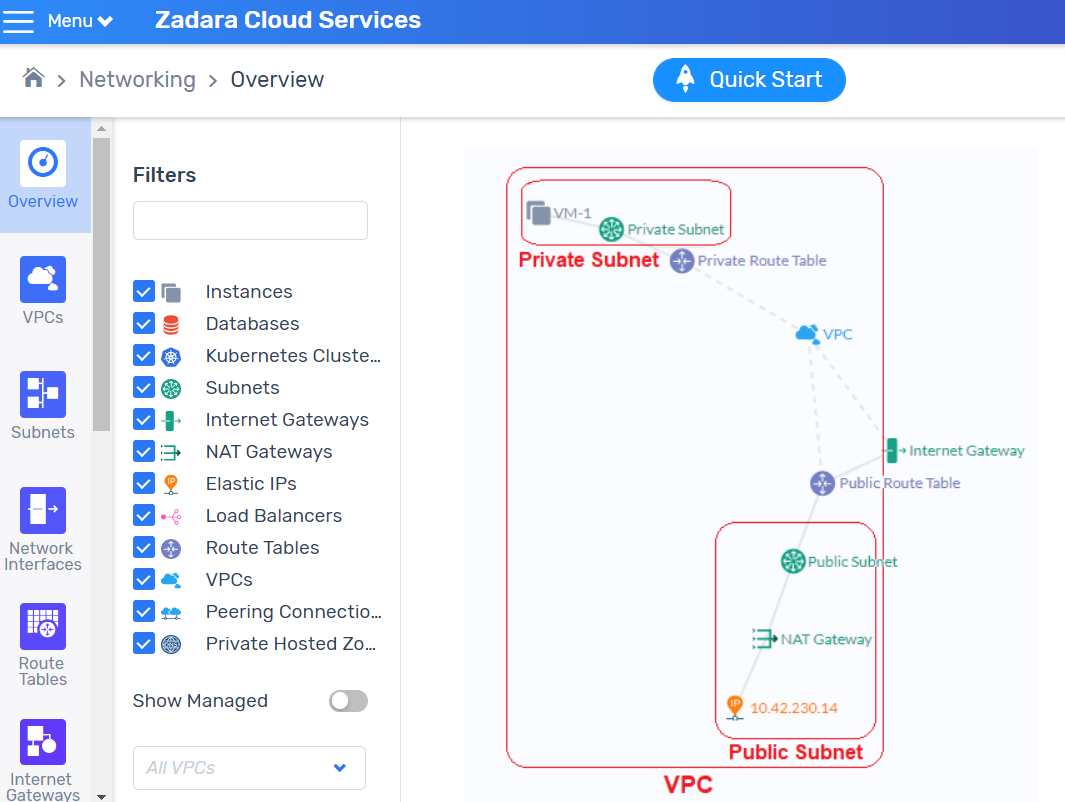Select the 10.42.230.14 elastic IP node

pos(735,707)
